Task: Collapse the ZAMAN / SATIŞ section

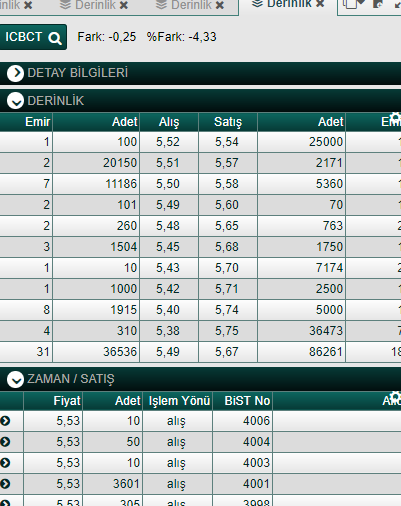Action: click(15, 379)
